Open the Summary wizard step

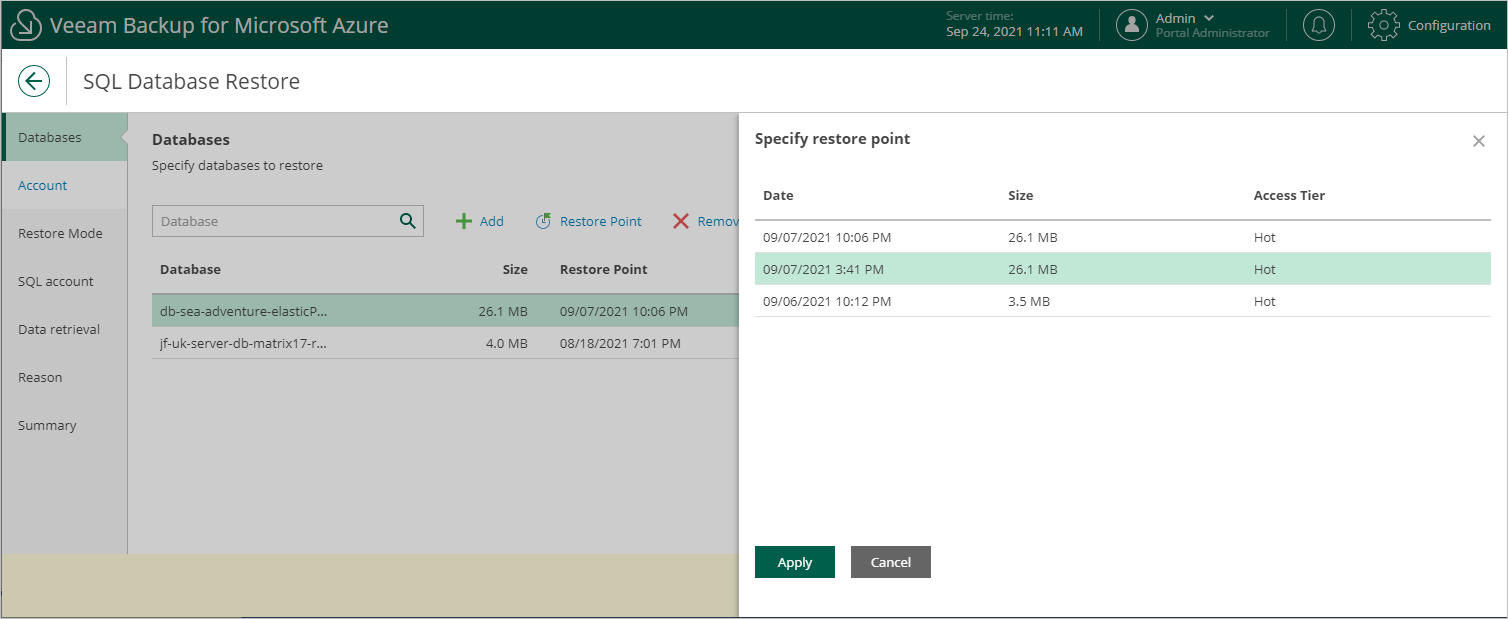pyautogui.click(x=64, y=425)
